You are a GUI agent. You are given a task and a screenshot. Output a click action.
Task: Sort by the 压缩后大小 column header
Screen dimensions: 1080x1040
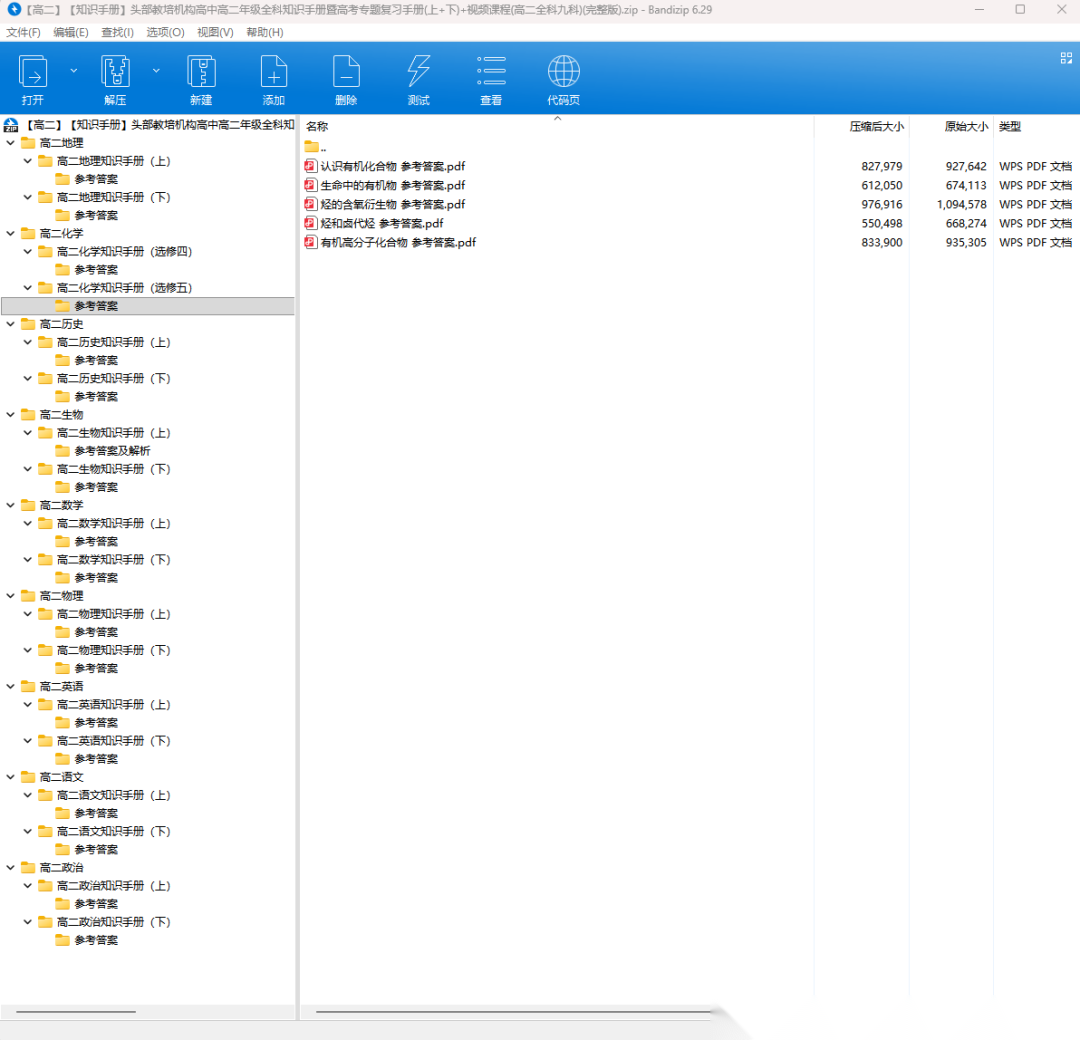tap(876, 127)
